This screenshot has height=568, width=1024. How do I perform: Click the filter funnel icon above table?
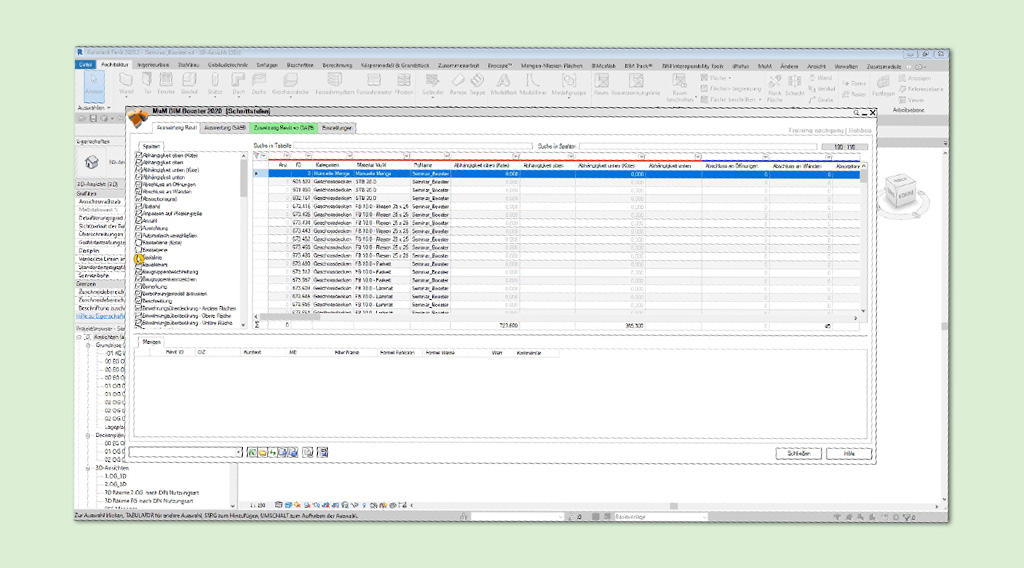[254, 155]
